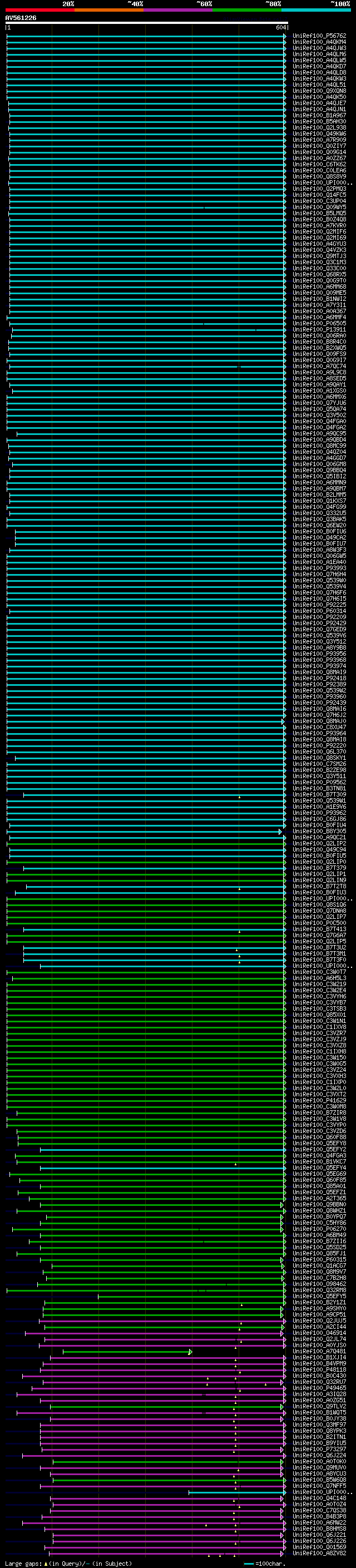The width and height of the screenshot is (356, 1568).
Task: Open the hit UniRef100_P56762
Action: (319, 36)
